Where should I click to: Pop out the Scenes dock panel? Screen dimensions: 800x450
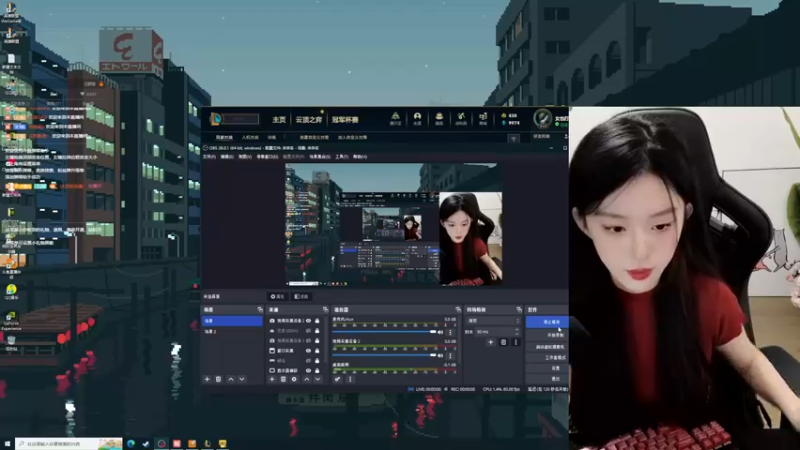pyautogui.click(x=260, y=310)
